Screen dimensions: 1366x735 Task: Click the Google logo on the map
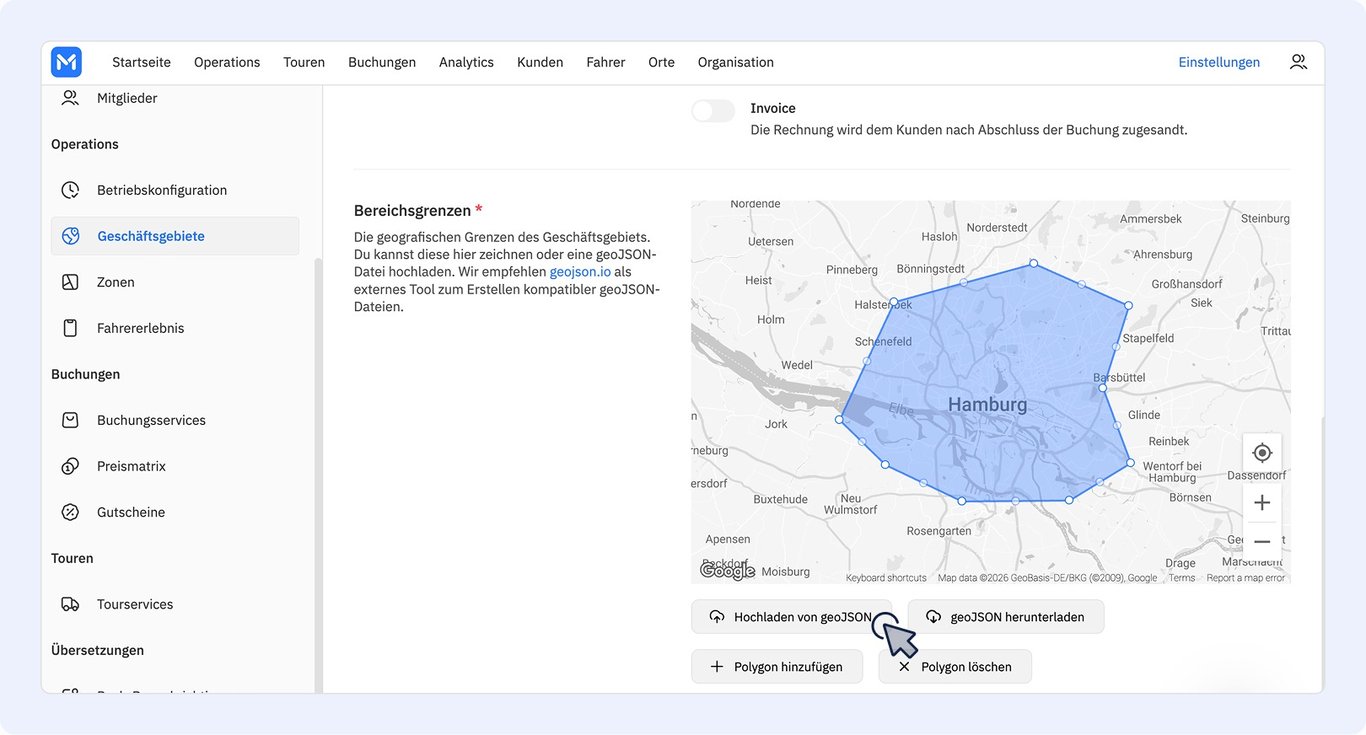[x=727, y=571]
